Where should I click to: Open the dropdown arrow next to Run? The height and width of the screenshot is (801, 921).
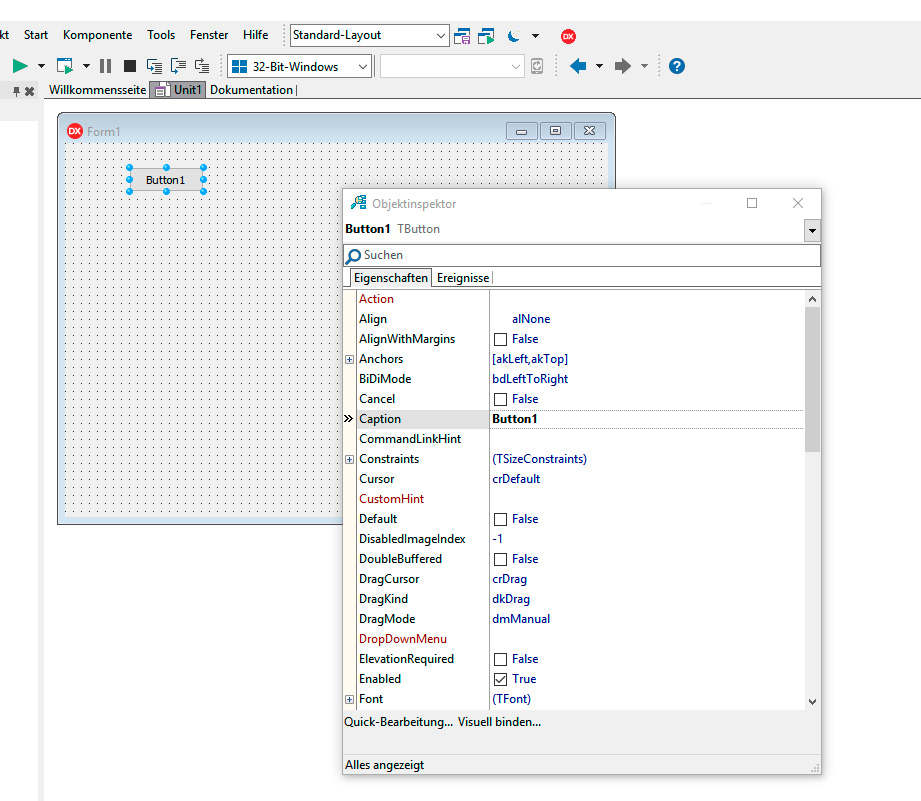click(41, 66)
